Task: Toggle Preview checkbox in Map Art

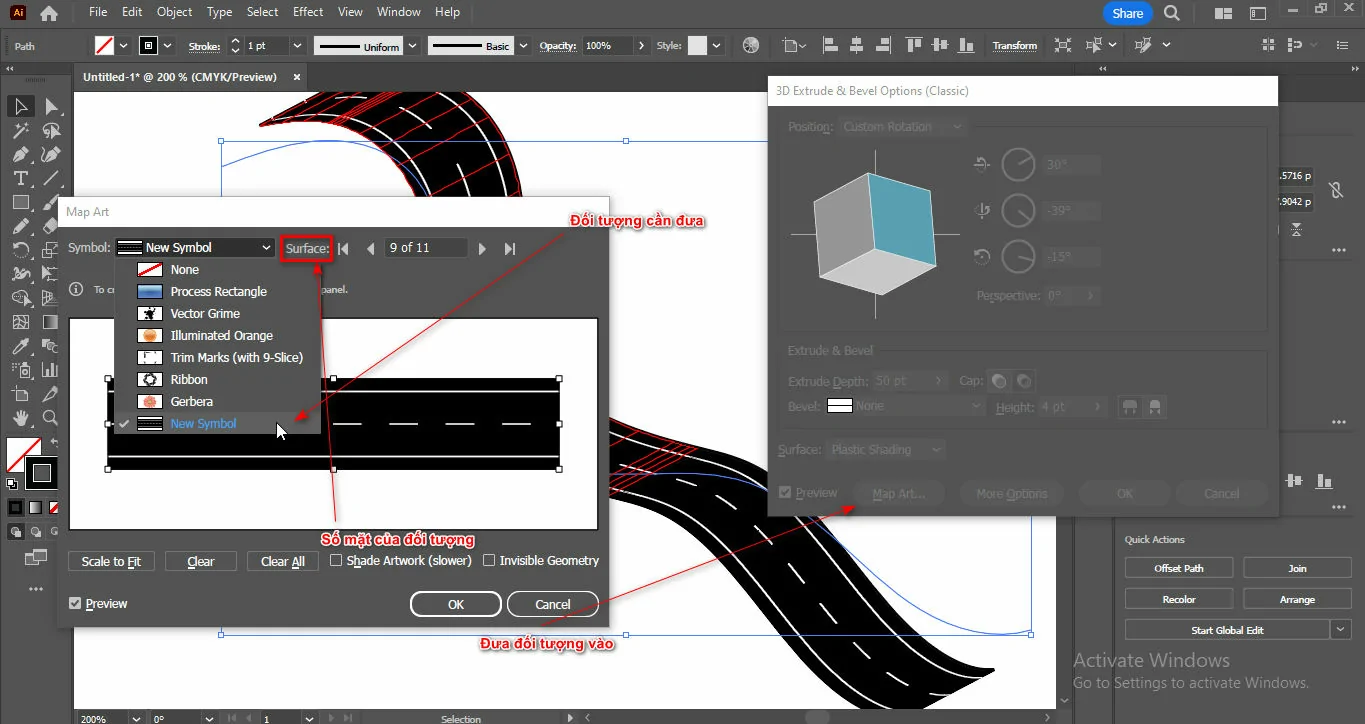Action: [x=75, y=604]
